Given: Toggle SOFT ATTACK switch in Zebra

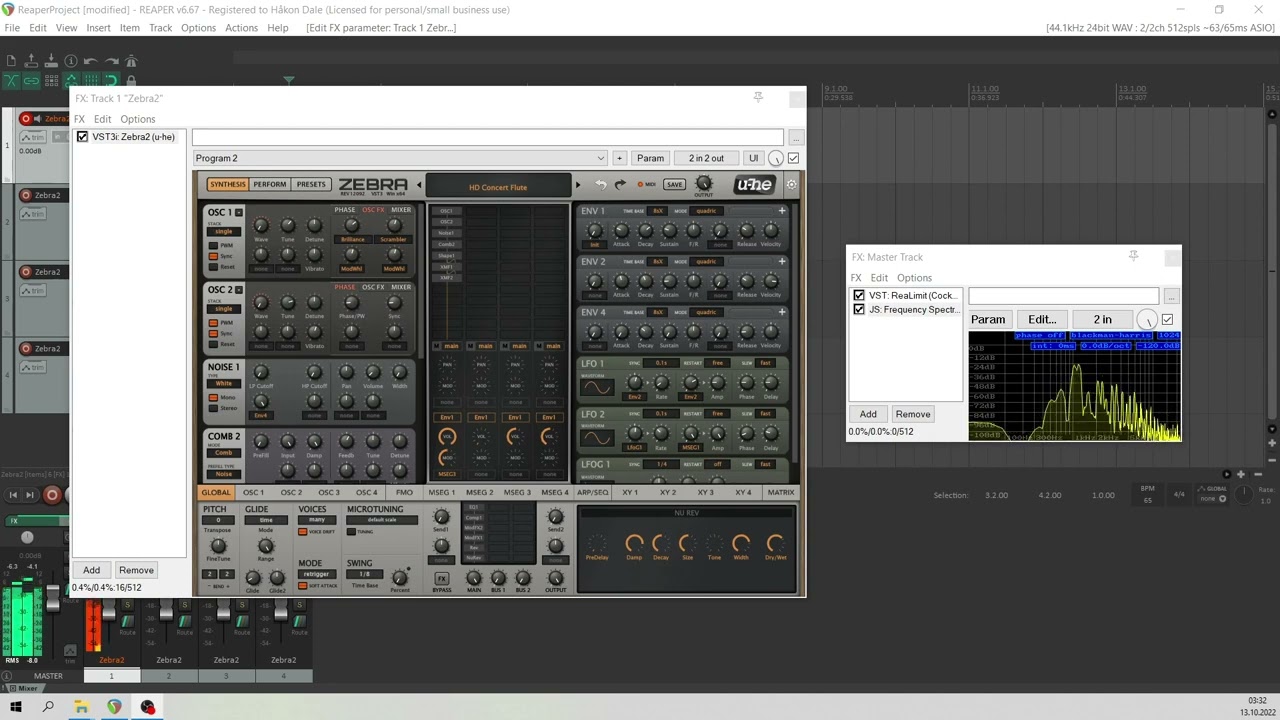Looking at the screenshot, I should 302,586.
